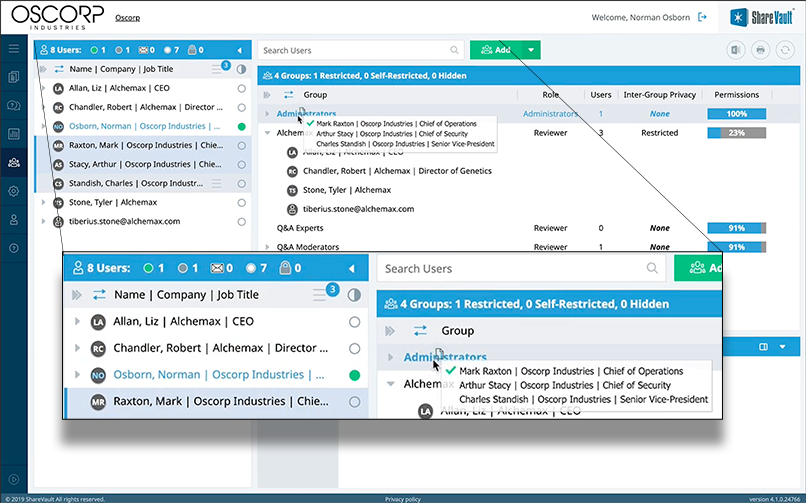Expand the Q&A Moderators group row
This screenshot has width=806, height=503.
[267, 247]
